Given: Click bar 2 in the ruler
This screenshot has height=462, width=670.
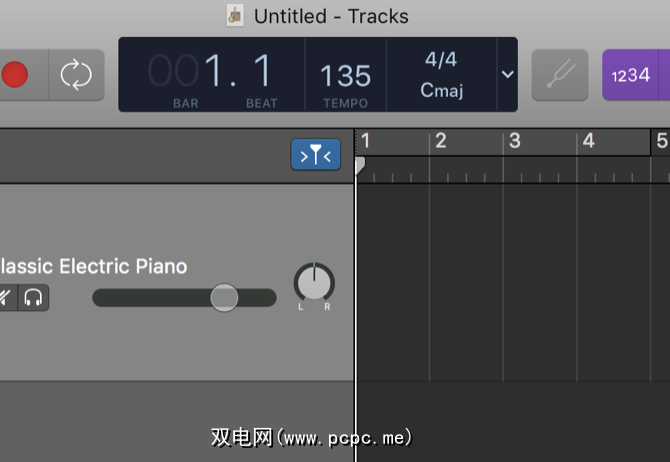Looking at the screenshot, I should pos(440,142).
